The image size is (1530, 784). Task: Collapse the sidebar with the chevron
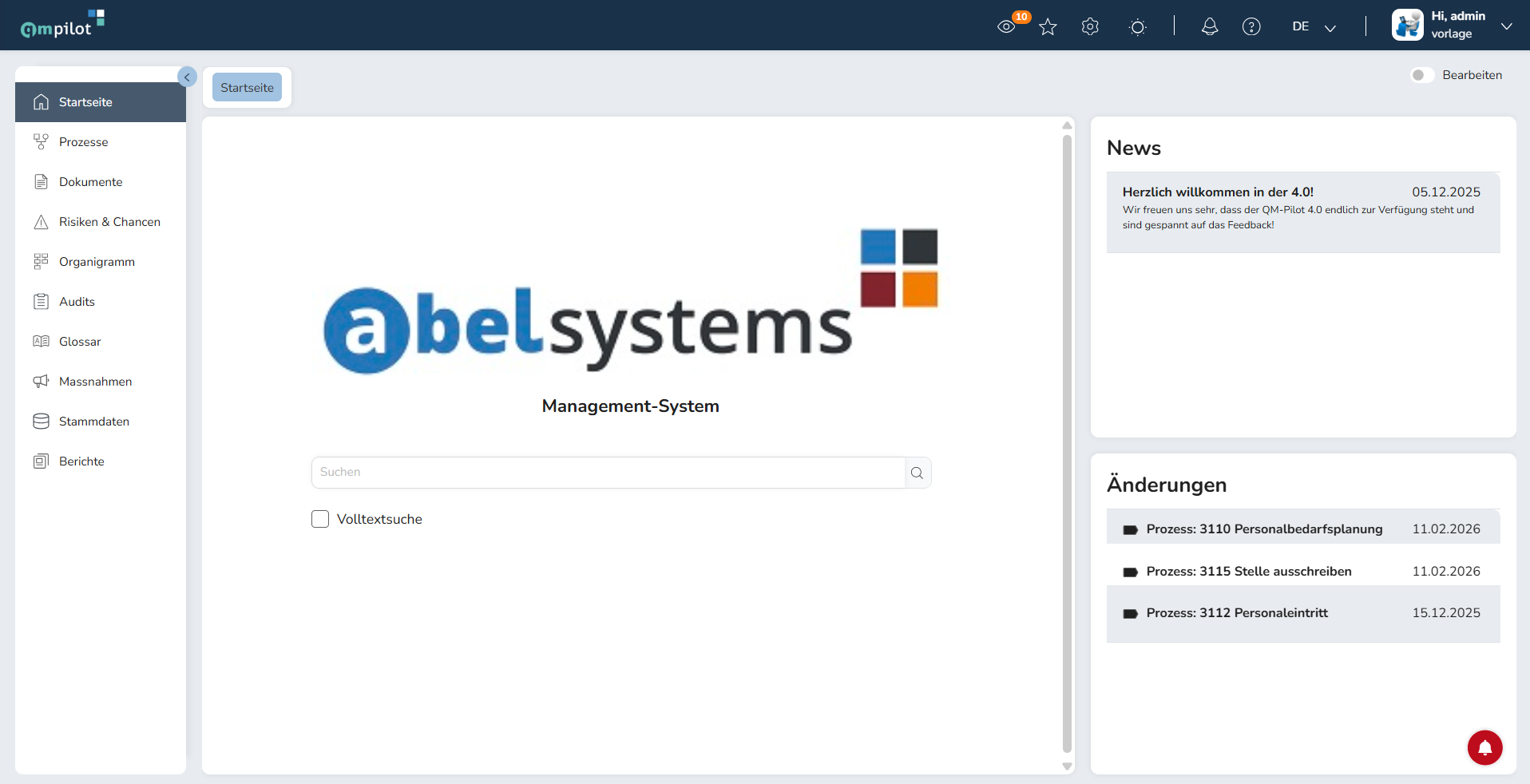point(187,77)
